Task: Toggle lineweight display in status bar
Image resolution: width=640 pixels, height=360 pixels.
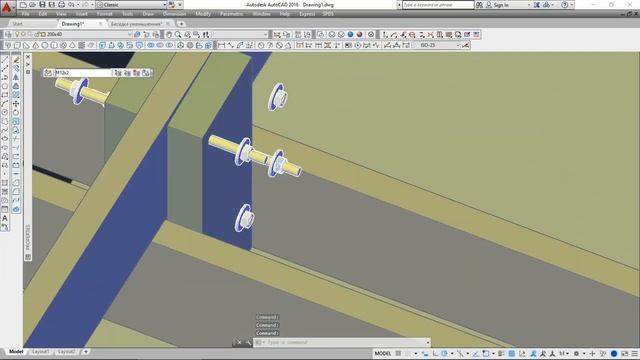Action: point(502,353)
